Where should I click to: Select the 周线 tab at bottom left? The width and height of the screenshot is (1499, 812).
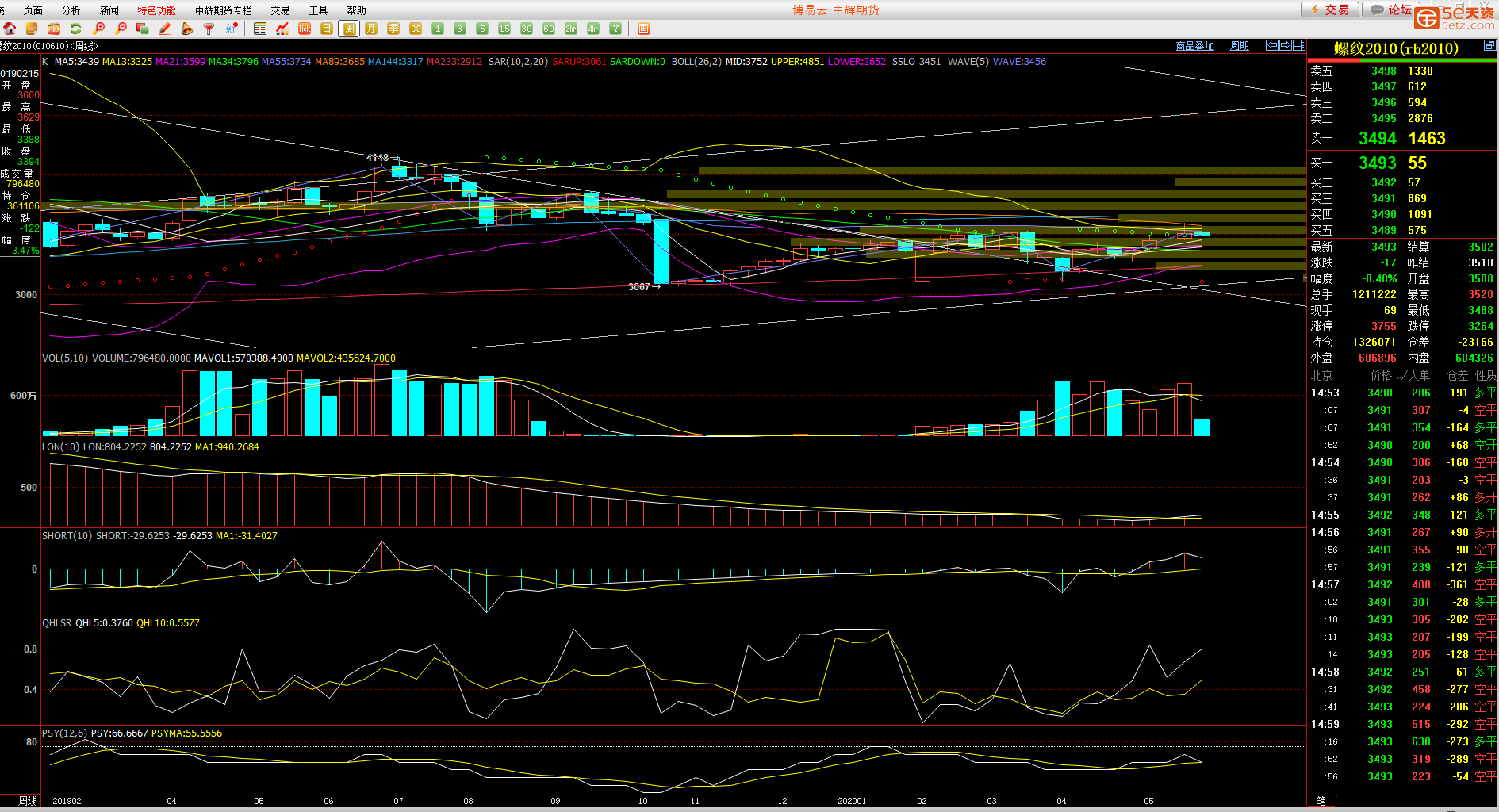click(28, 801)
